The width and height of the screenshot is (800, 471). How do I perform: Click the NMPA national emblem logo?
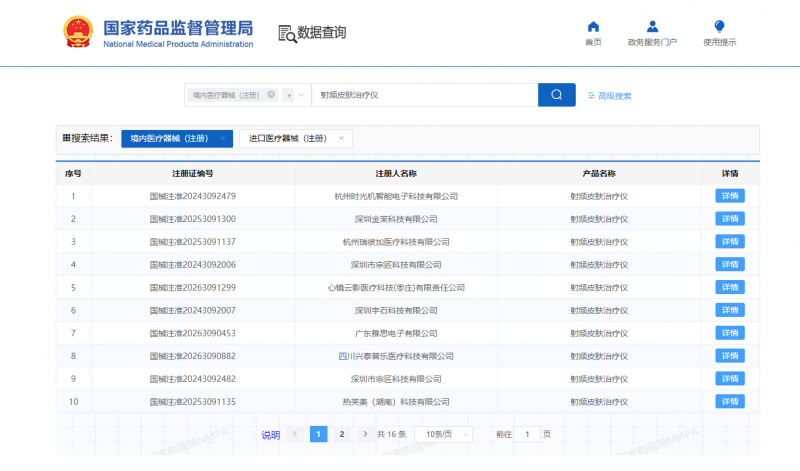(78, 32)
